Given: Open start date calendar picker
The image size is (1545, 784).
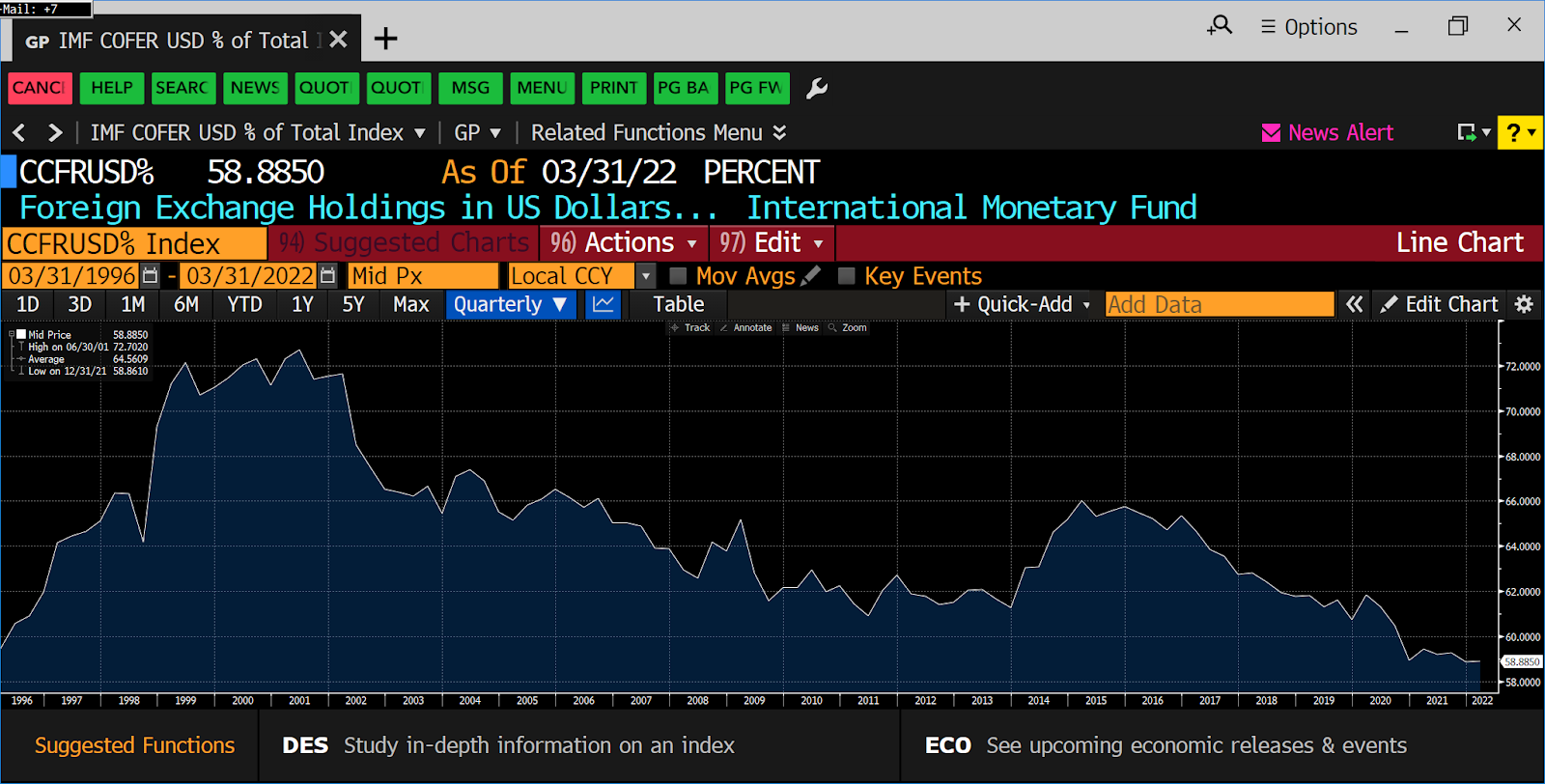Looking at the screenshot, I should (x=150, y=276).
